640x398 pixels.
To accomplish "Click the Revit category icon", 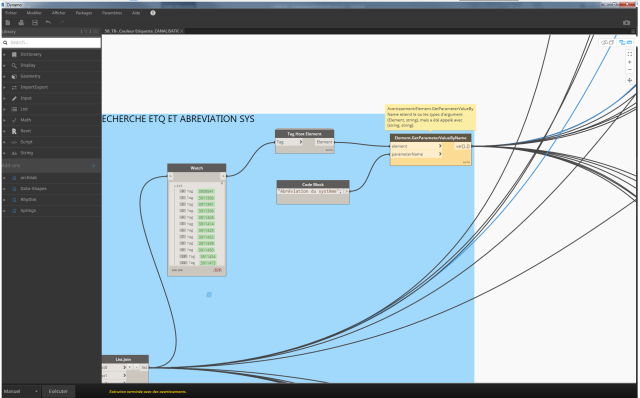I will pos(14,131).
